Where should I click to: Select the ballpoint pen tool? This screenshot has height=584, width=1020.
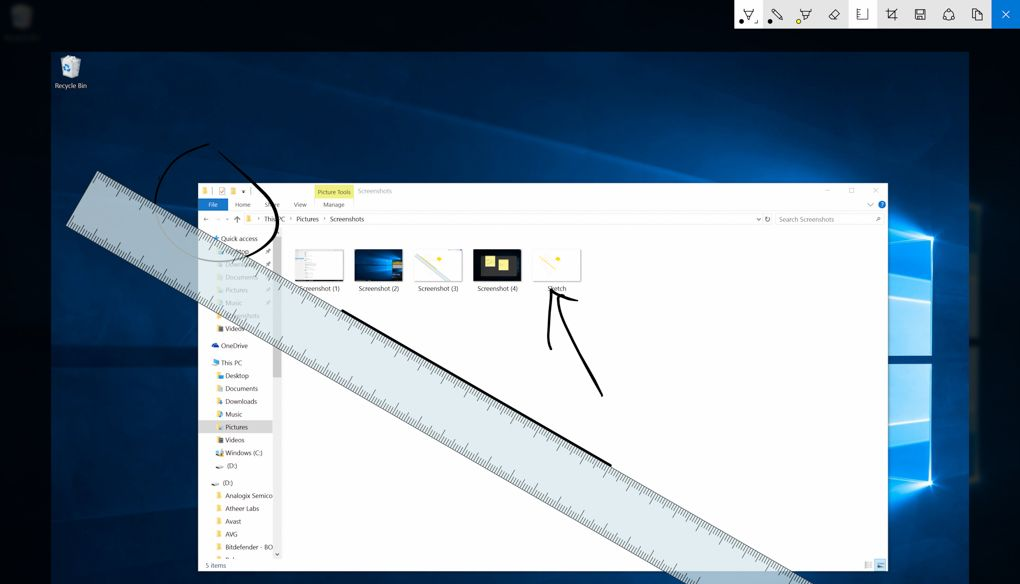[748, 14]
